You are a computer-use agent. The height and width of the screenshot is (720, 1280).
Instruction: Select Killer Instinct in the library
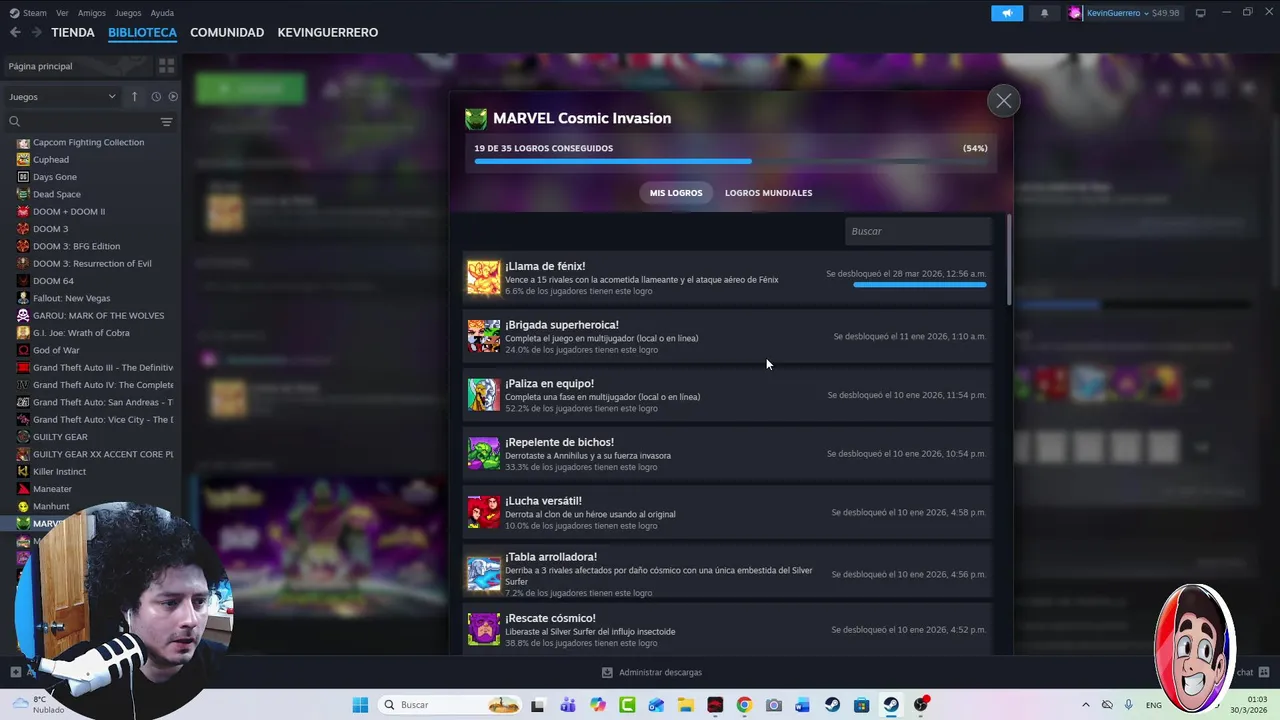tap(59, 472)
